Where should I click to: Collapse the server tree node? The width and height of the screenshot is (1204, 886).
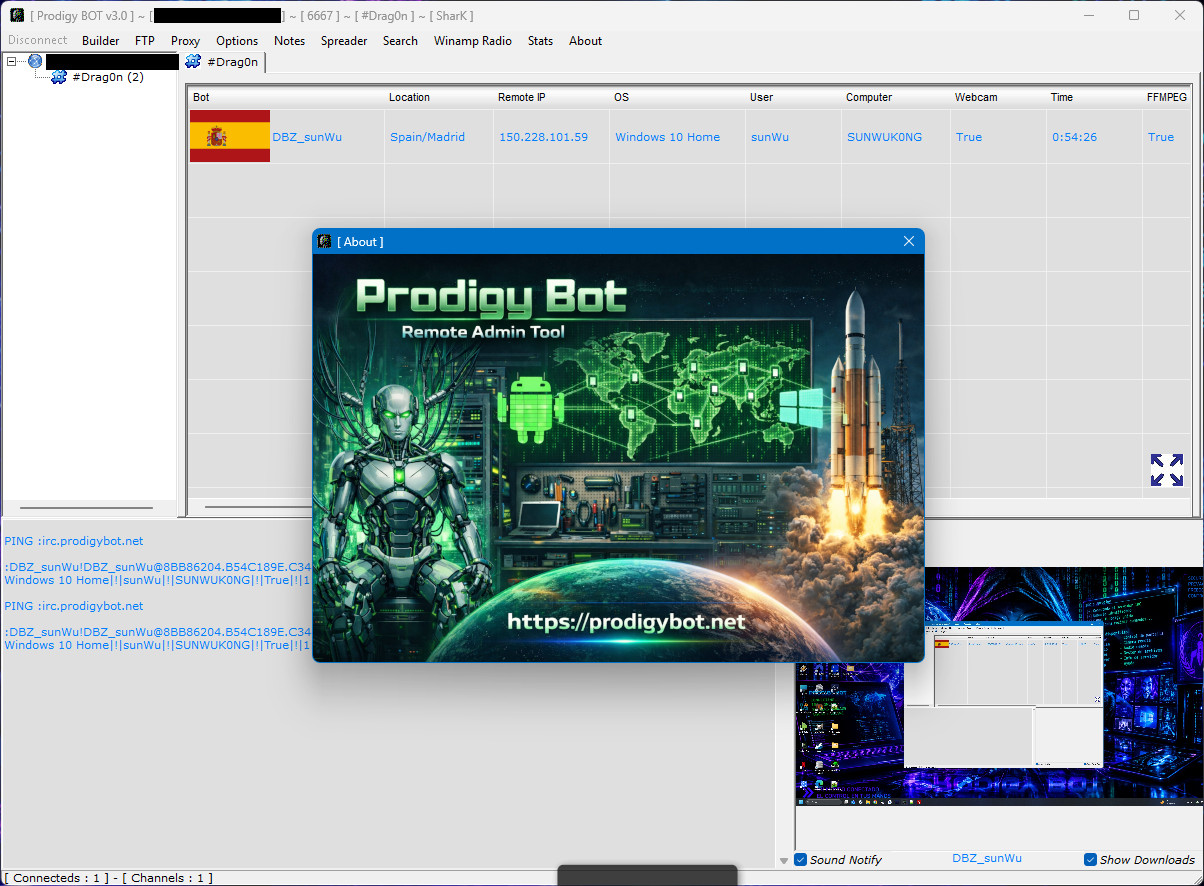point(12,61)
